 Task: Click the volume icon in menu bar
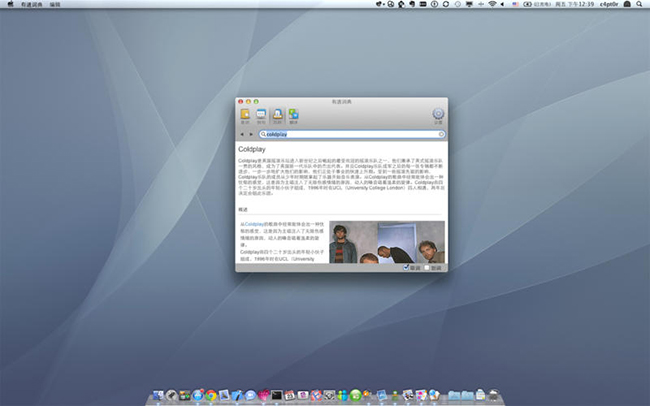click(502, 4)
